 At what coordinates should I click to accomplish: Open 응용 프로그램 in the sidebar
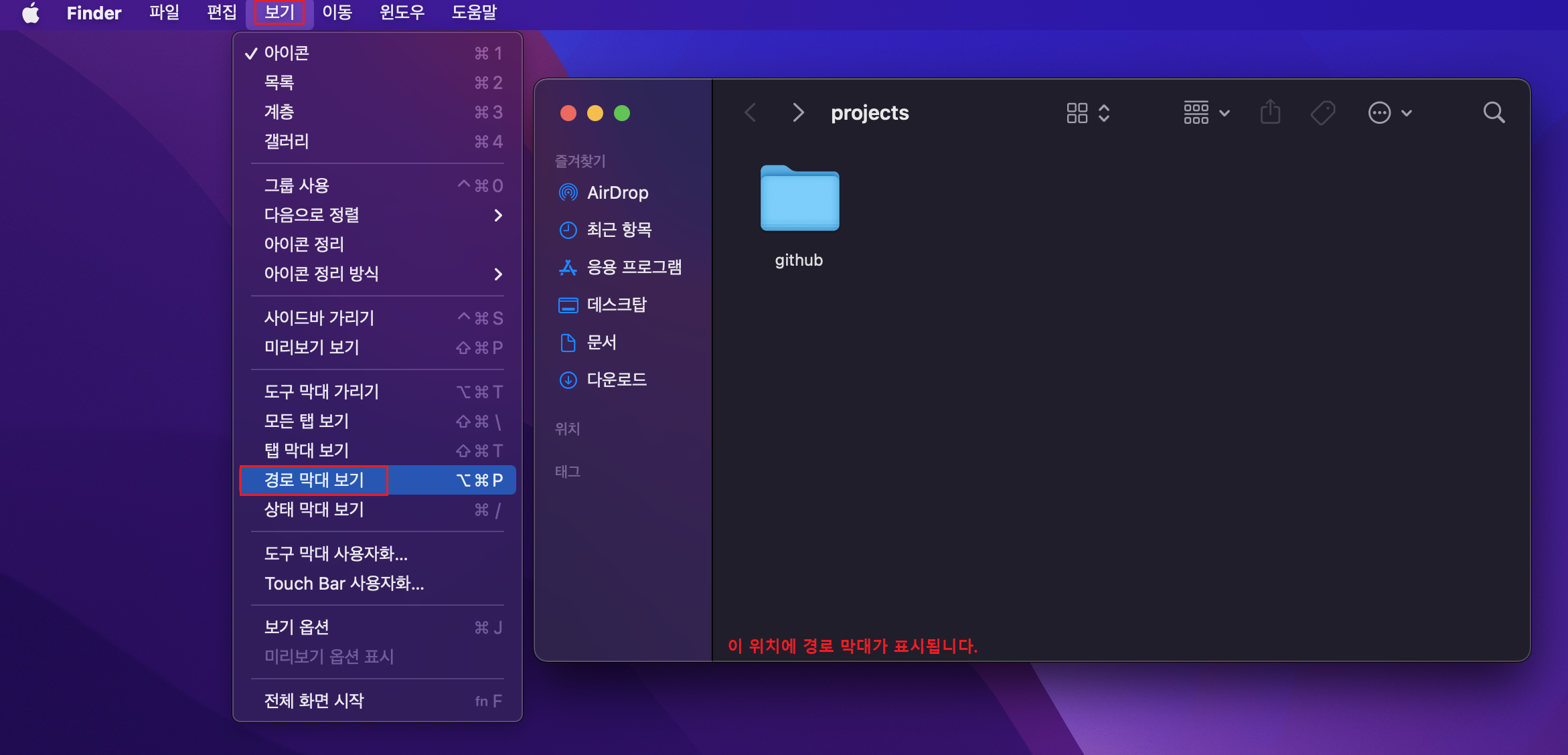(633, 267)
